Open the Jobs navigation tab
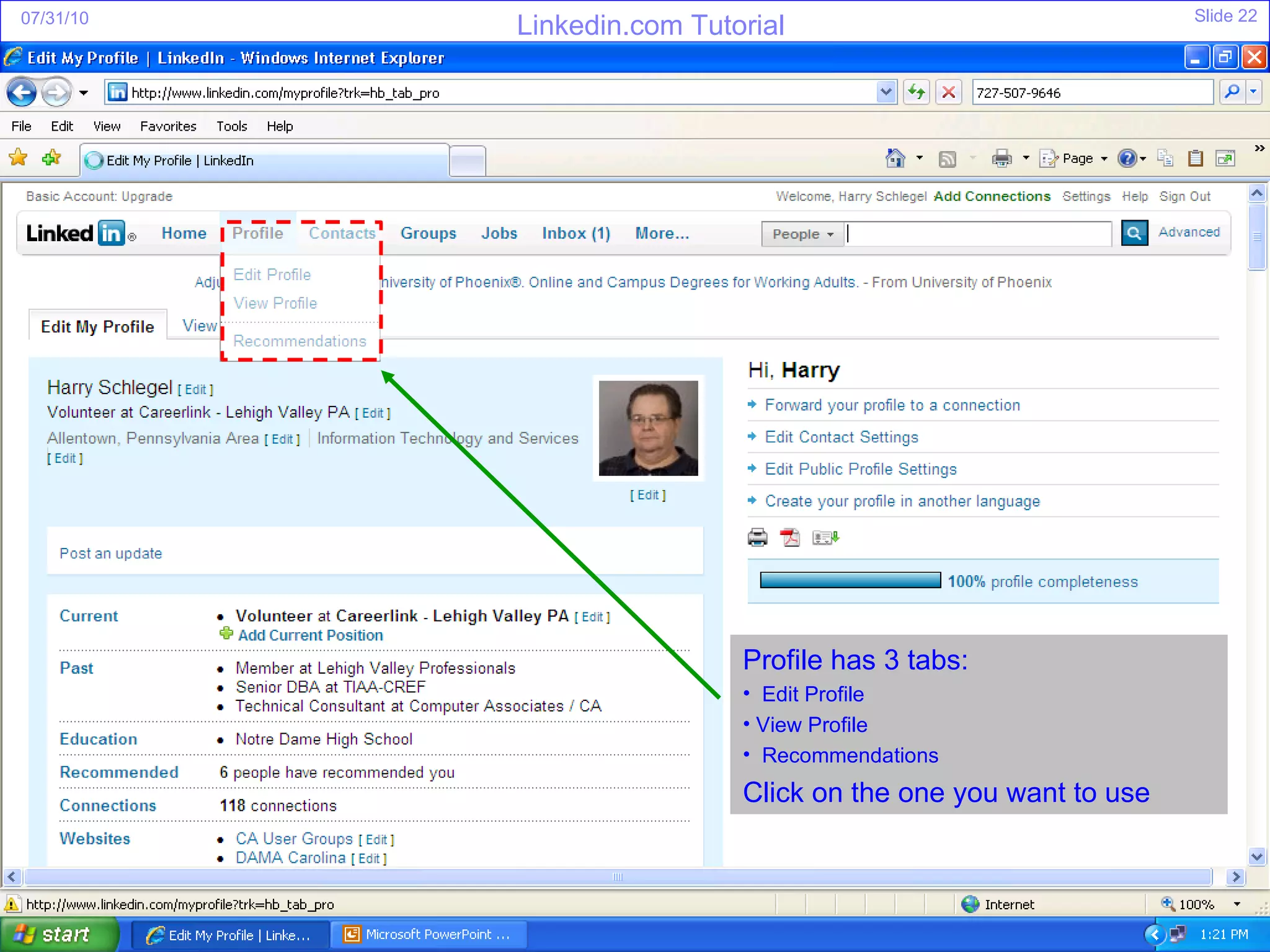 click(x=499, y=234)
